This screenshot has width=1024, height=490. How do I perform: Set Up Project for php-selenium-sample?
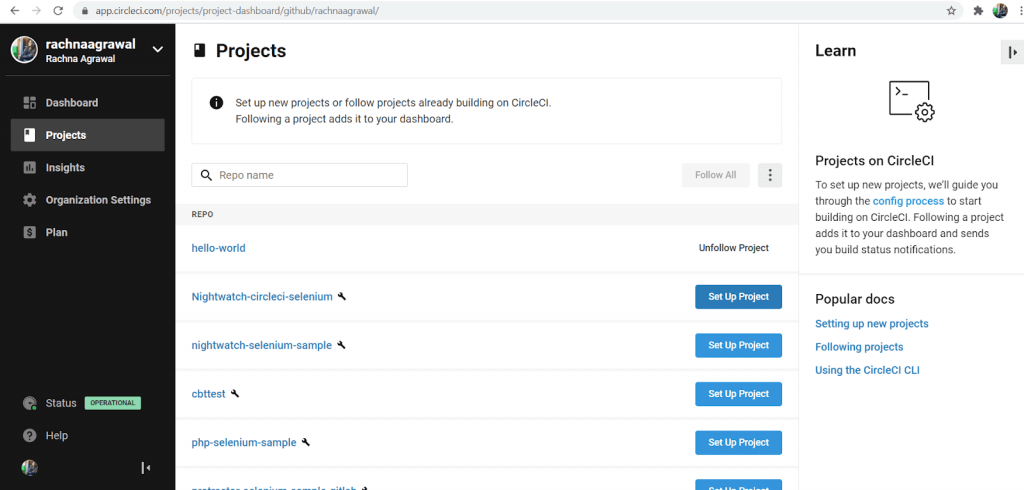(x=739, y=442)
